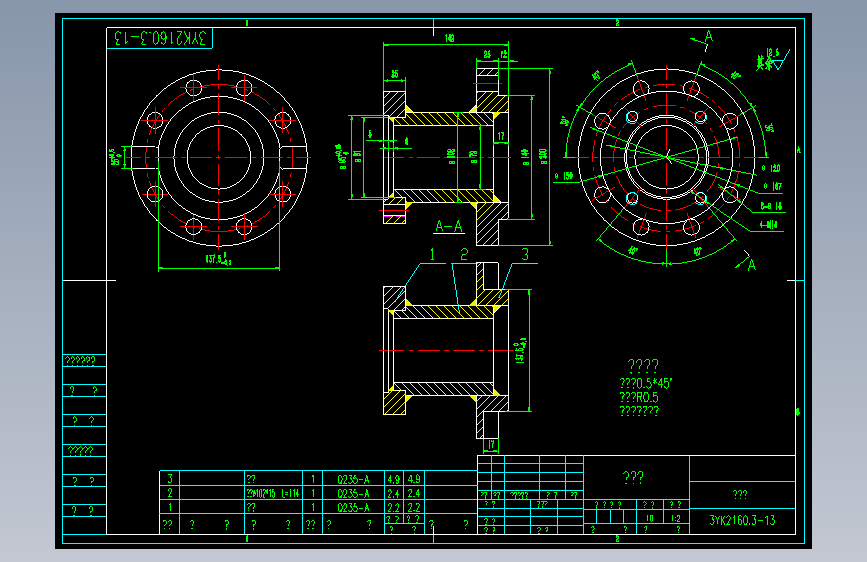Select the 17 dimension below the lower section view
The height and width of the screenshot is (562, 867).
(491, 444)
